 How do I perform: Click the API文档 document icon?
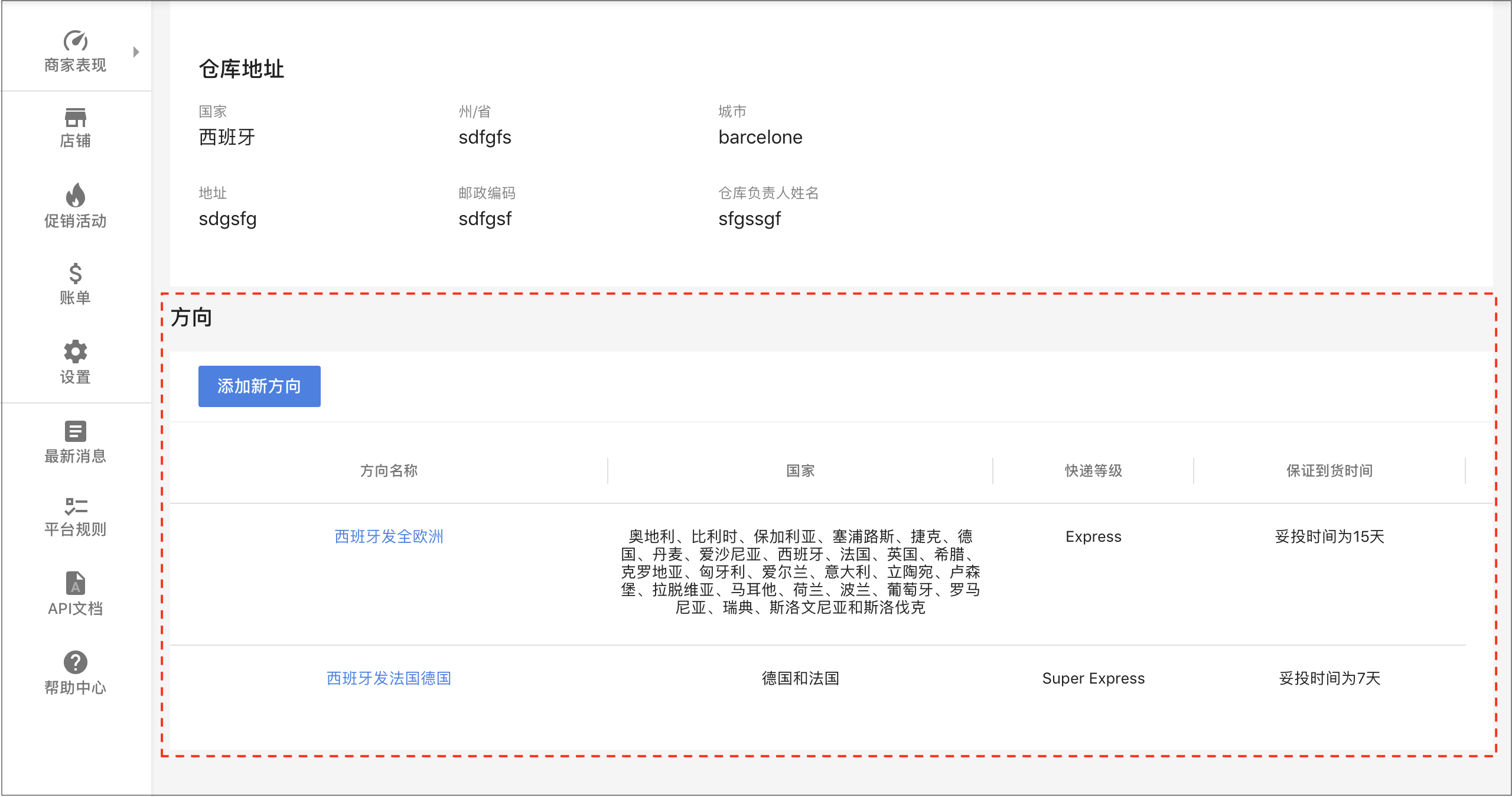pyautogui.click(x=75, y=585)
